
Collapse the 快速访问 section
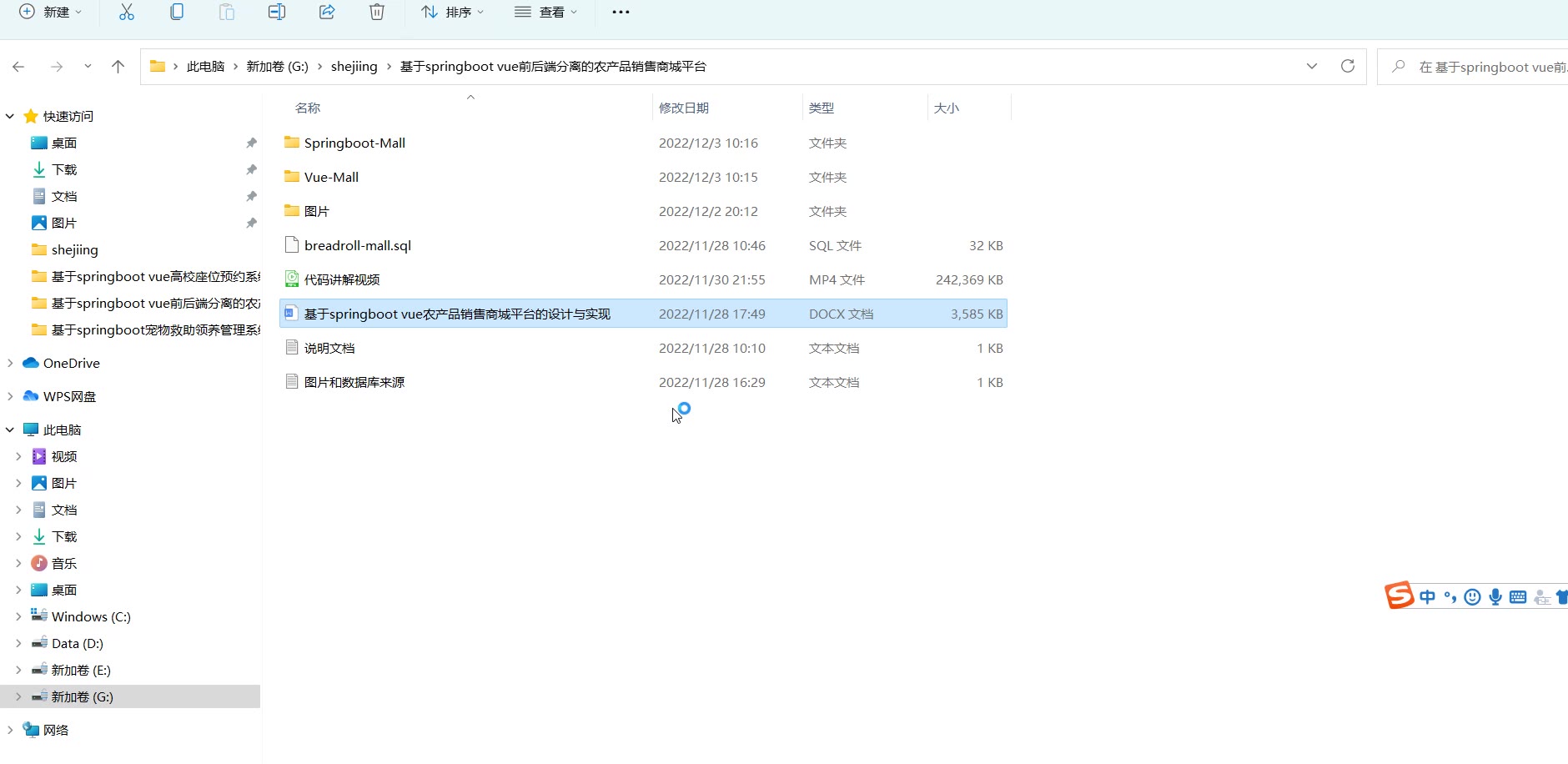[x=10, y=116]
